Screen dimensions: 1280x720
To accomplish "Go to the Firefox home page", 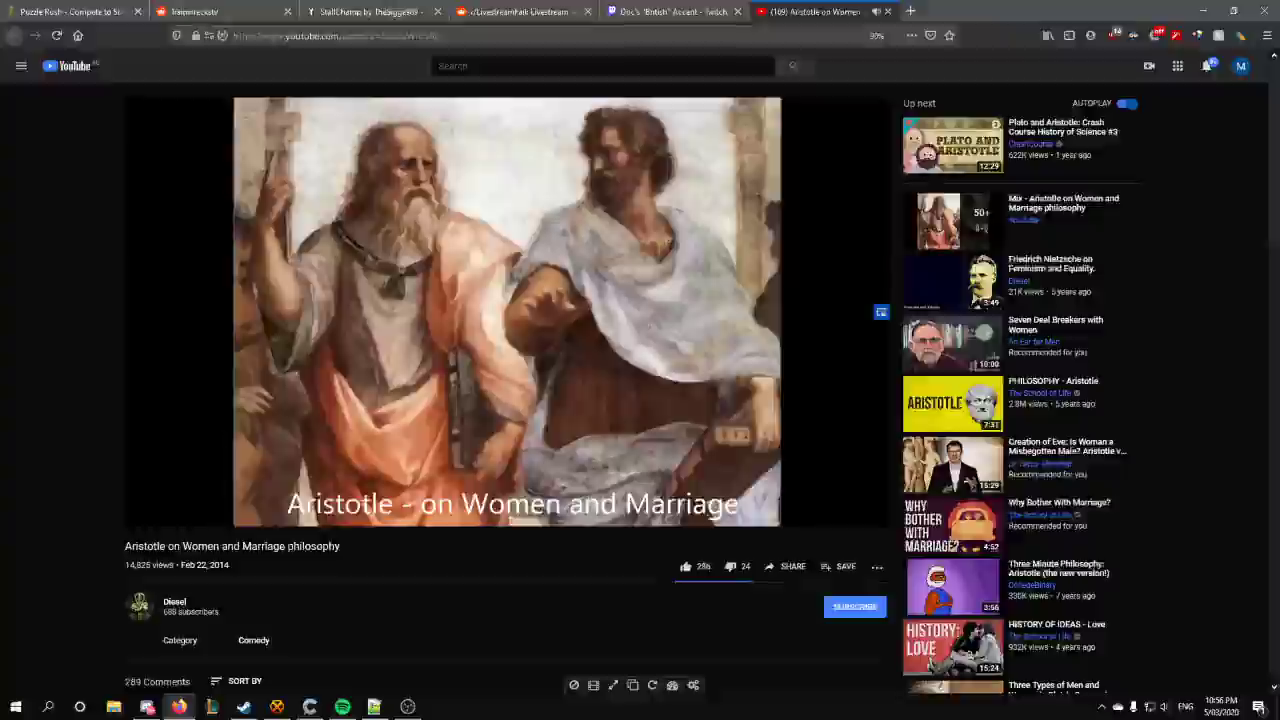I will point(78,36).
